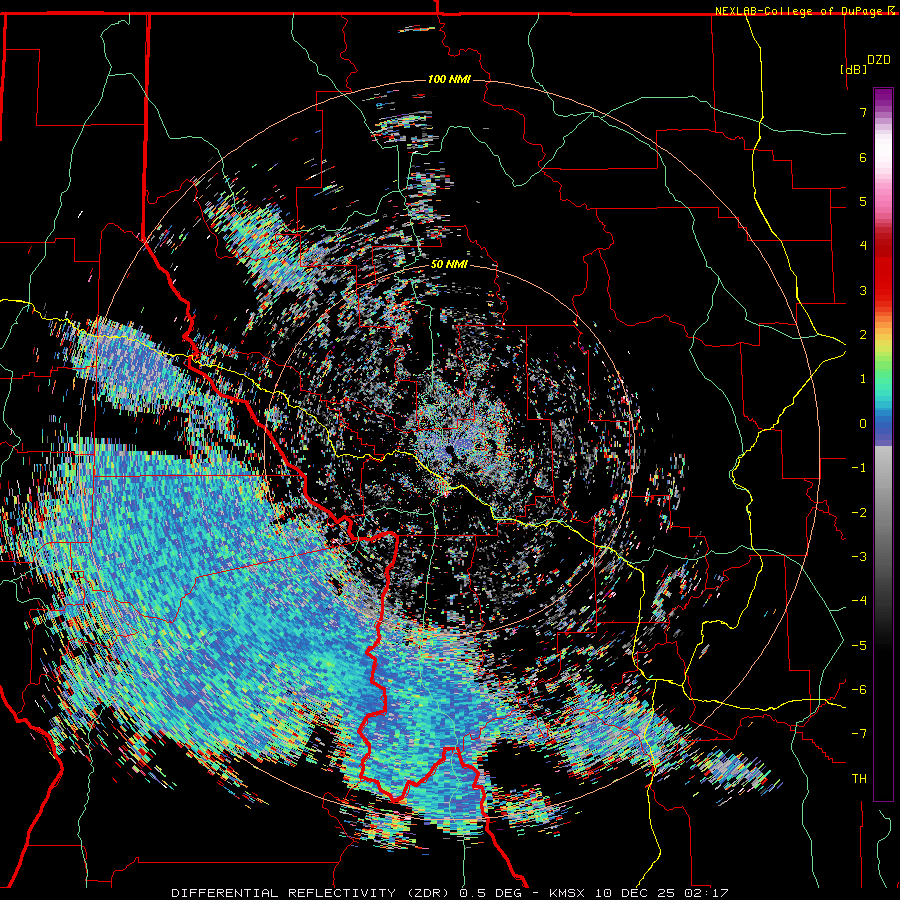Click the 10 DEC 25 02:17 timestamp

tap(662, 893)
